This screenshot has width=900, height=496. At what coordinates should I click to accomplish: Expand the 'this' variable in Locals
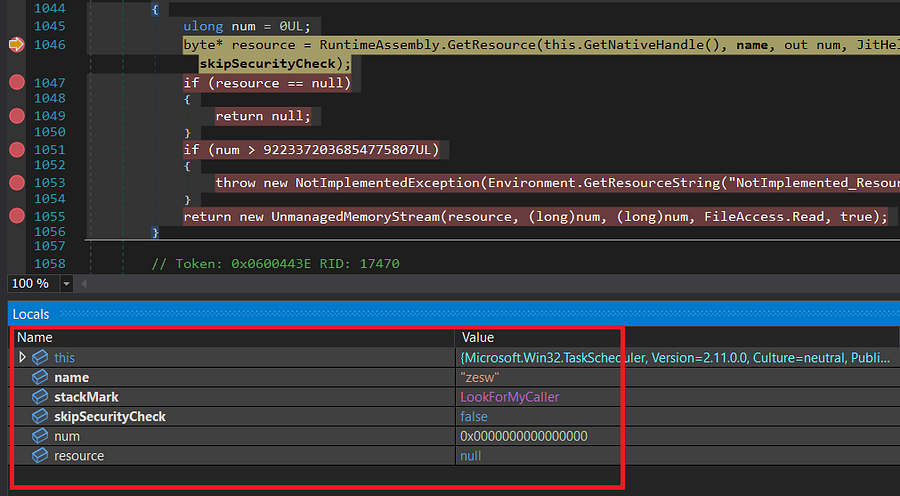(x=22, y=357)
